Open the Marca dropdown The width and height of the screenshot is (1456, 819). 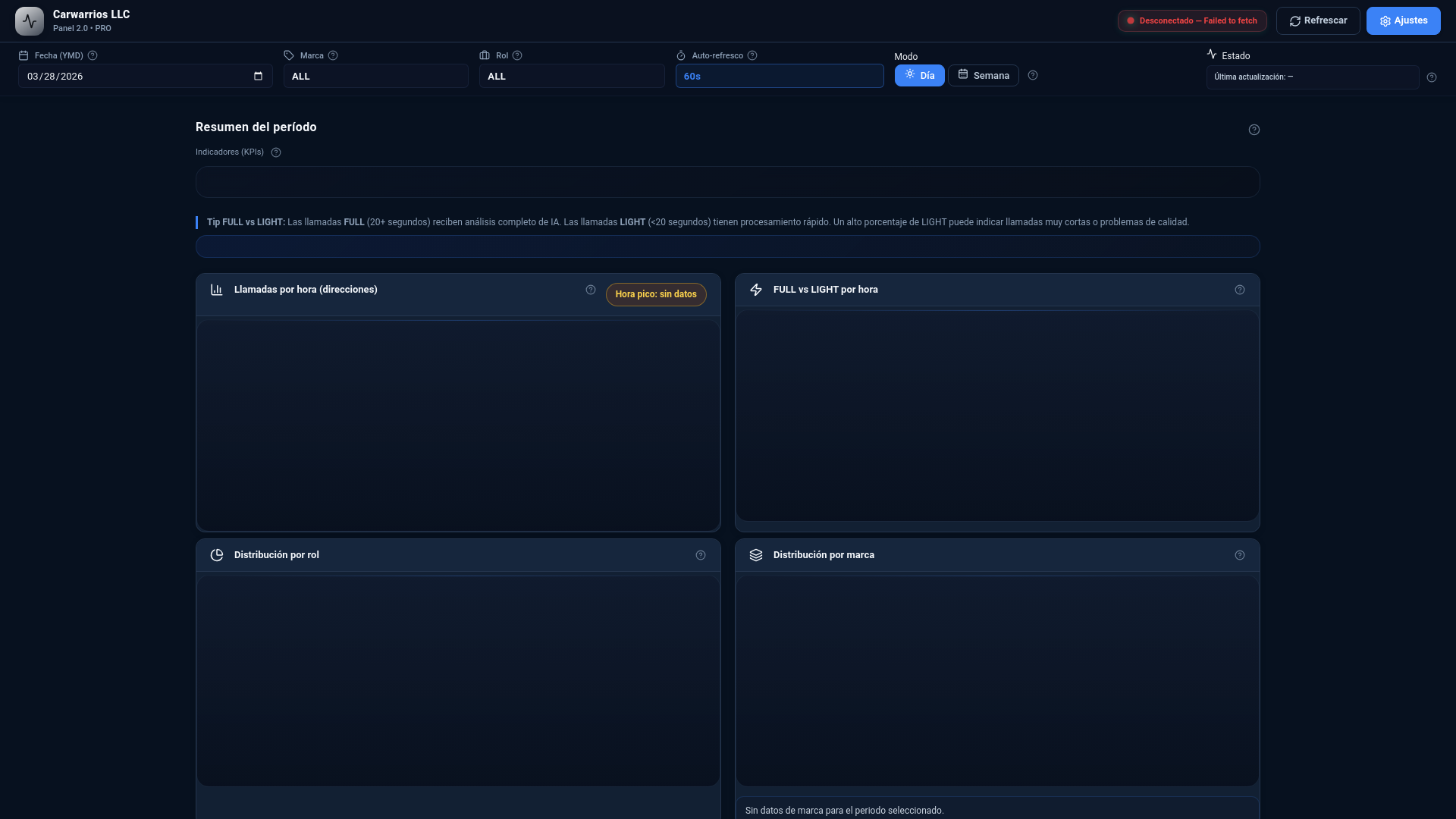[376, 76]
